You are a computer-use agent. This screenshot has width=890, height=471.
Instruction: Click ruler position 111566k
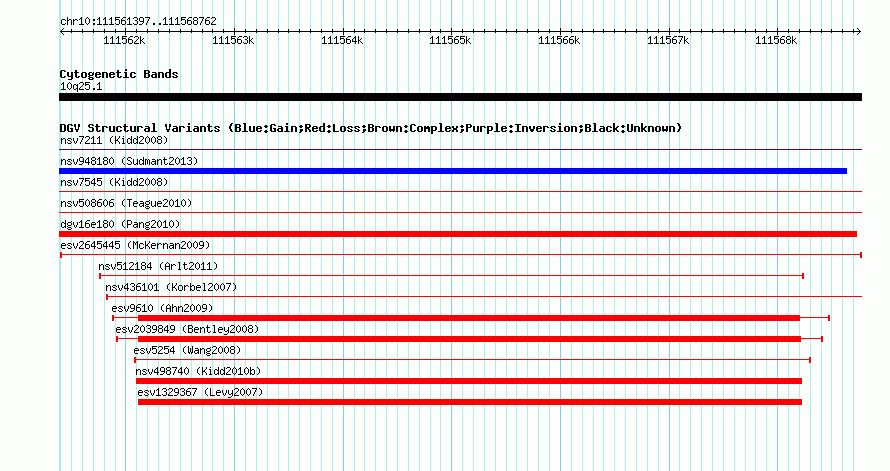560,40
